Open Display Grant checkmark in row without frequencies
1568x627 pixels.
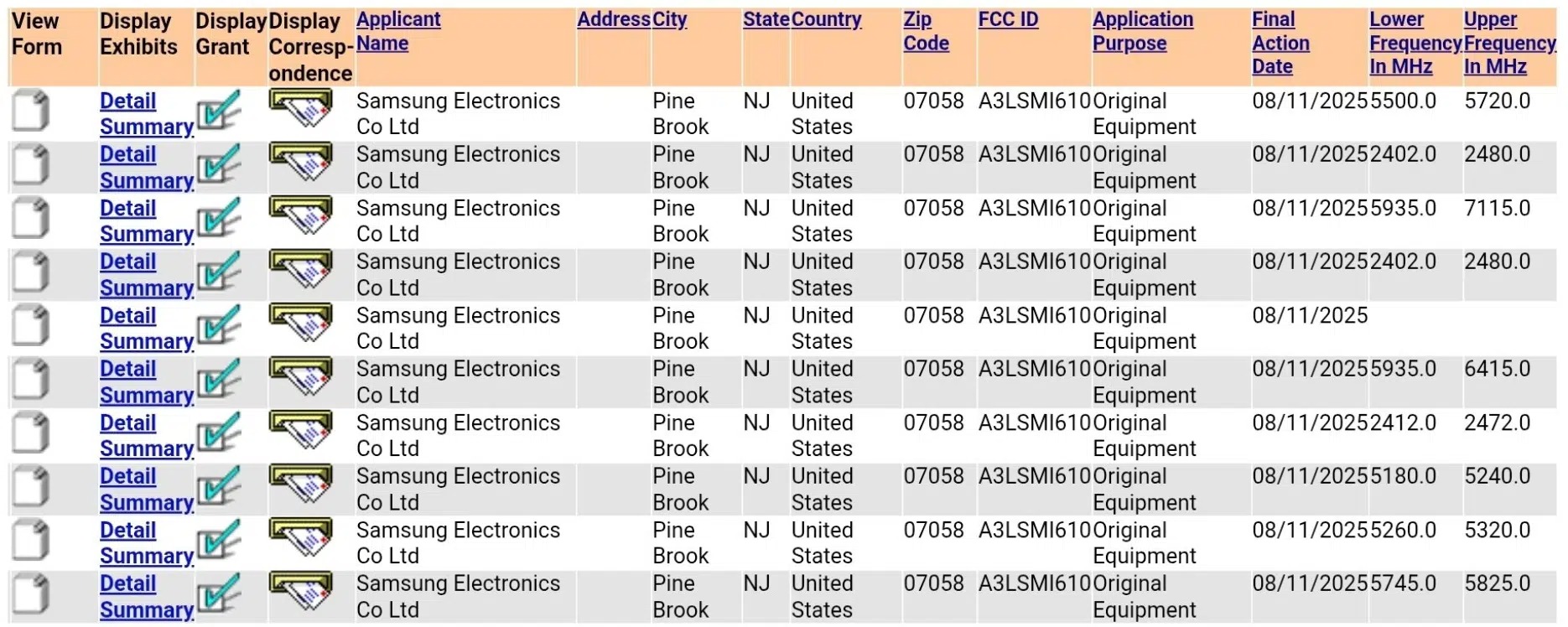(x=220, y=325)
